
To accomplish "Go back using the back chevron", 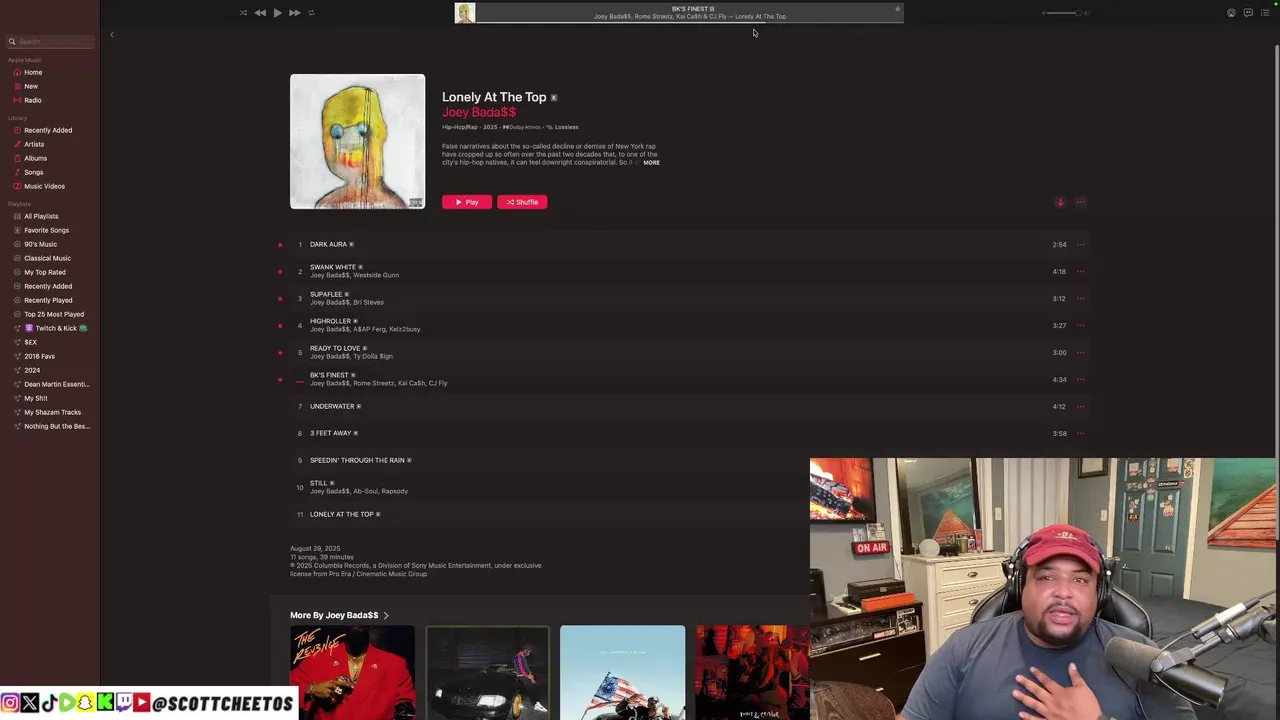I will pyautogui.click(x=112, y=35).
